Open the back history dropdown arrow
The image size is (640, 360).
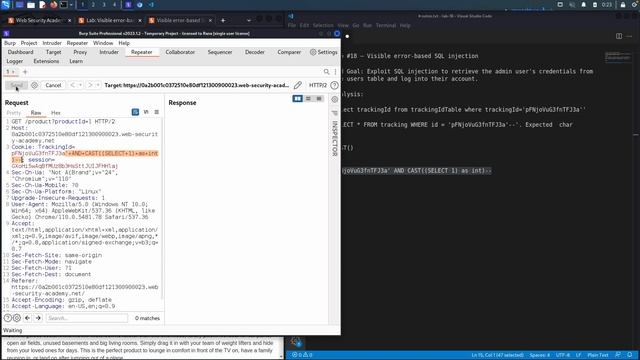(80, 85)
